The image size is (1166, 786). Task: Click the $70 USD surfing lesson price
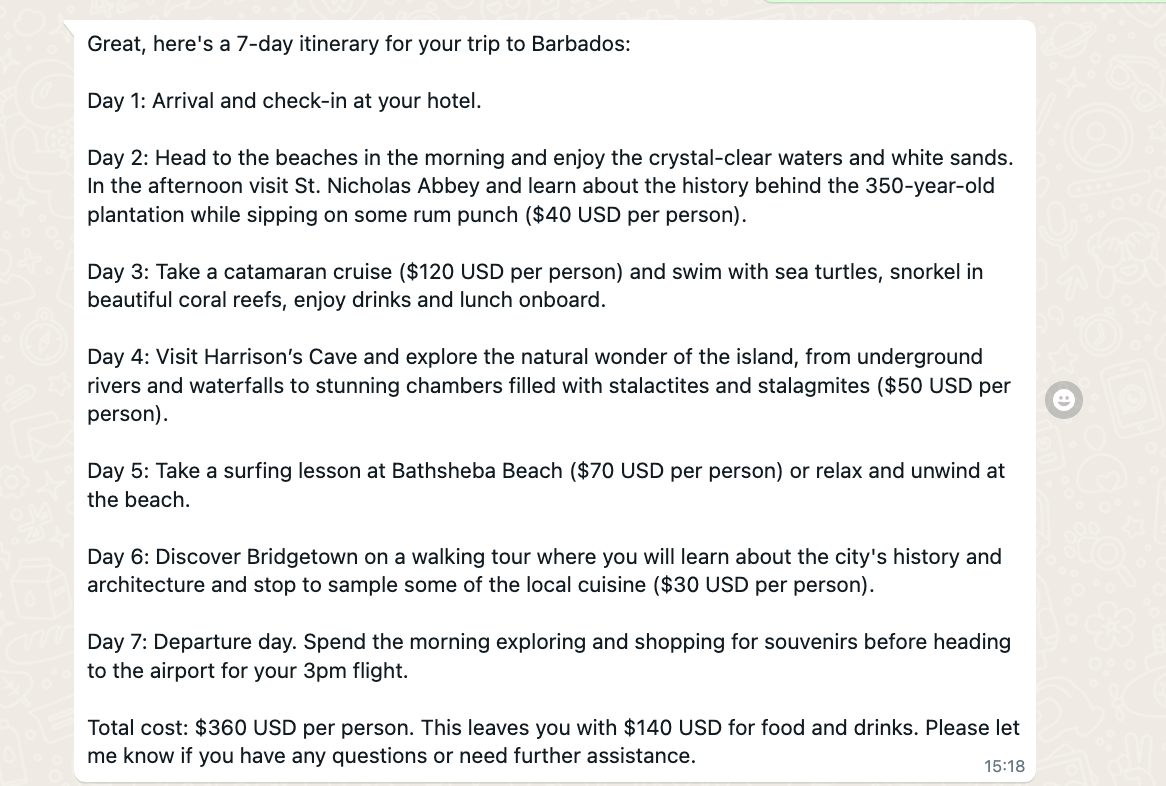(676, 471)
